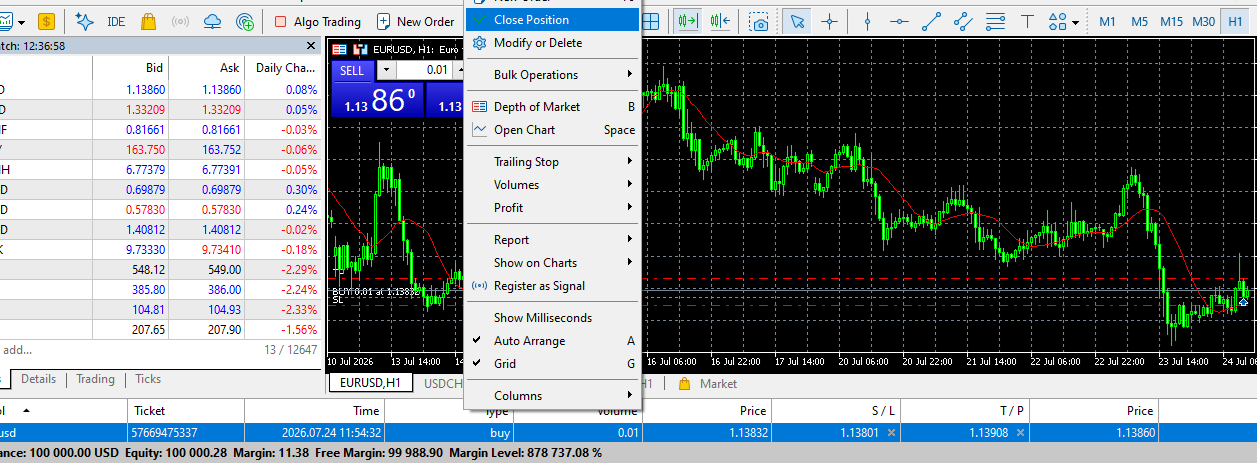Select the crosshair tool
The height and width of the screenshot is (463, 1257).
[829, 21]
